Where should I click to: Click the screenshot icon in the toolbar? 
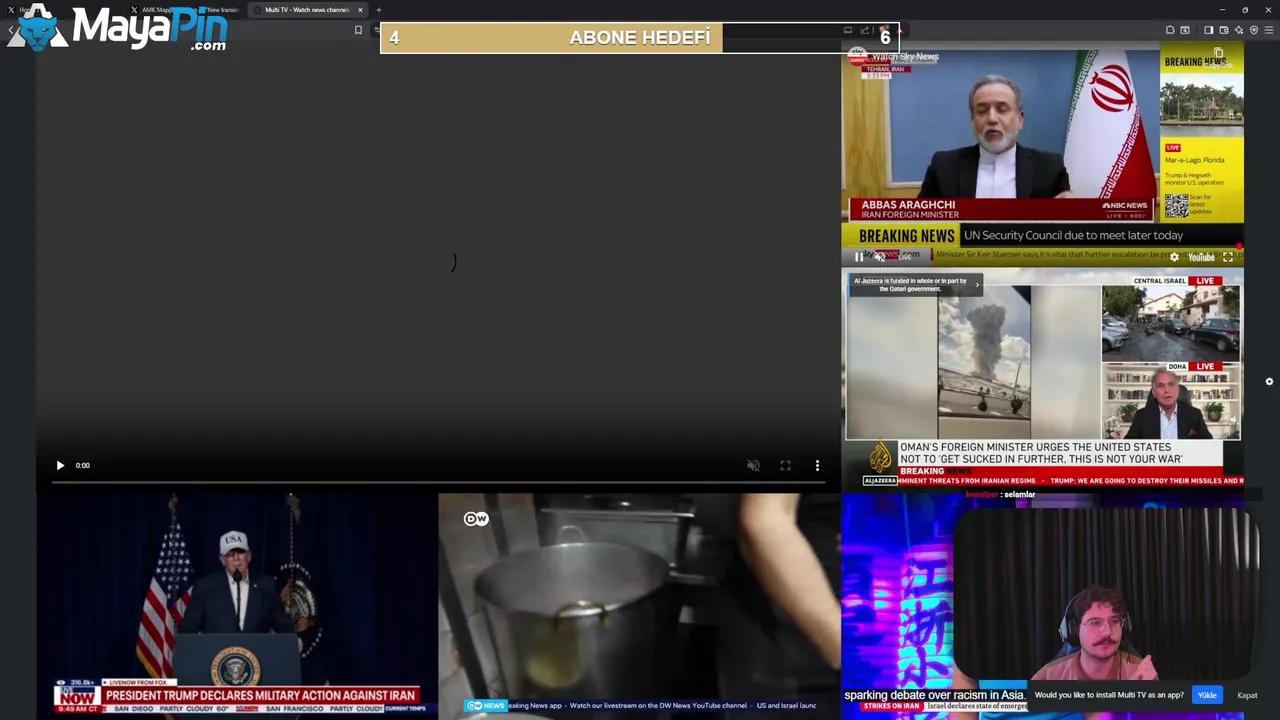tap(1185, 30)
